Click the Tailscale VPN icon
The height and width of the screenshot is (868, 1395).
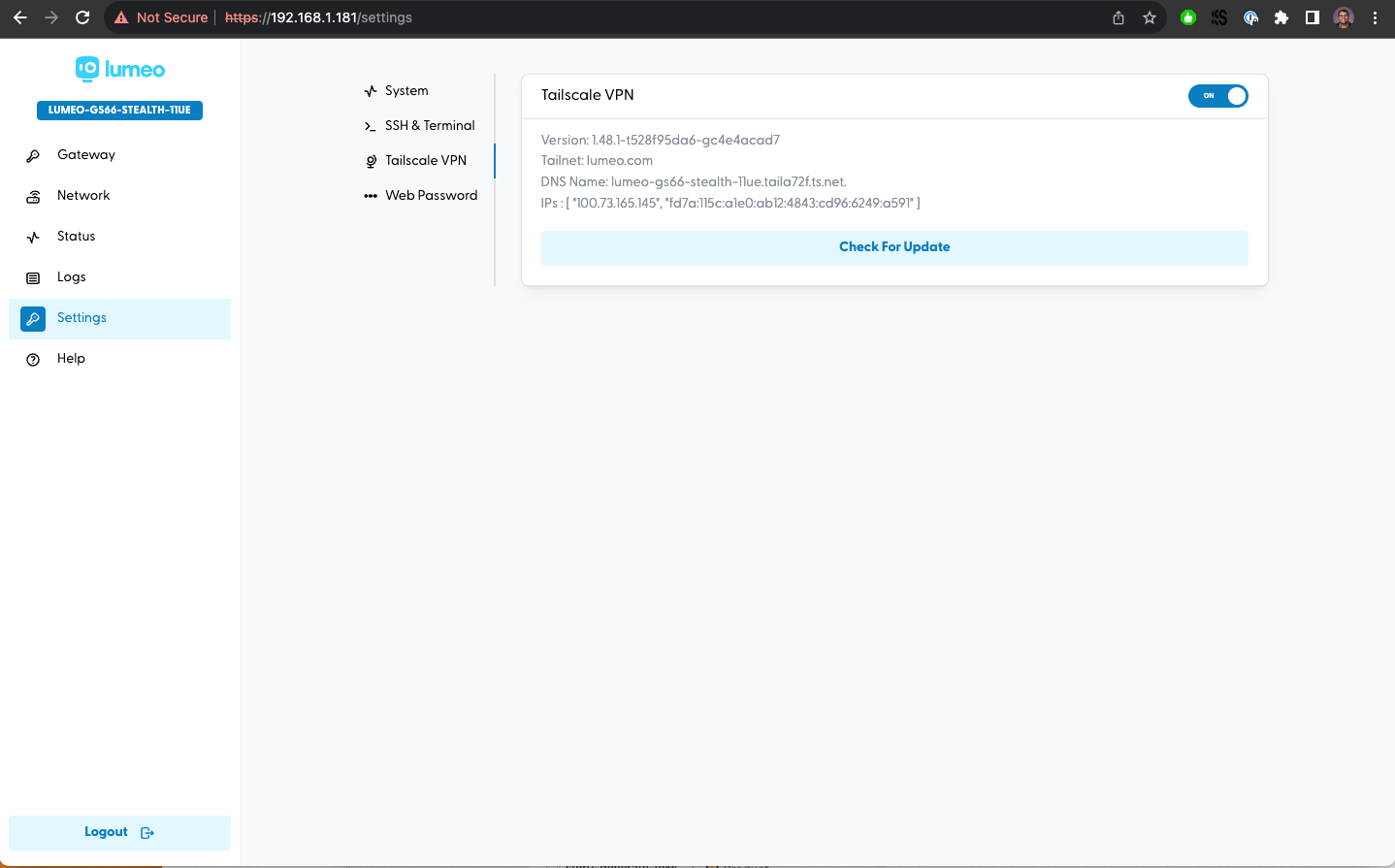click(x=371, y=161)
